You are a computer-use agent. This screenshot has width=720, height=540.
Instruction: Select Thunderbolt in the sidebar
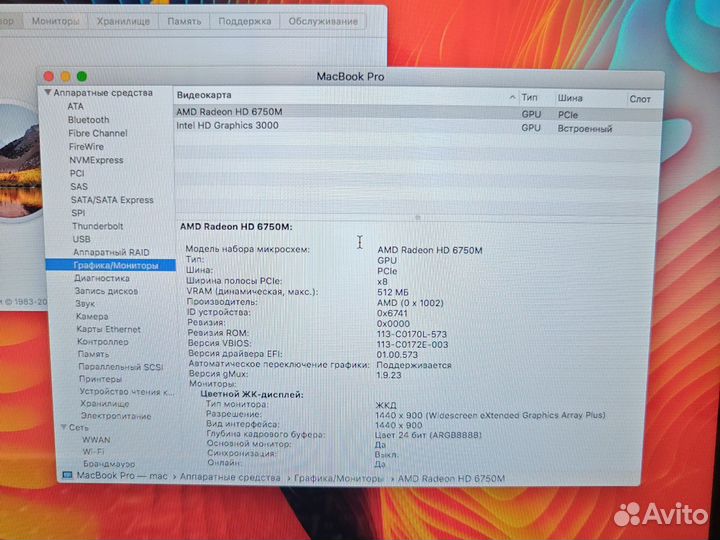click(x=97, y=226)
